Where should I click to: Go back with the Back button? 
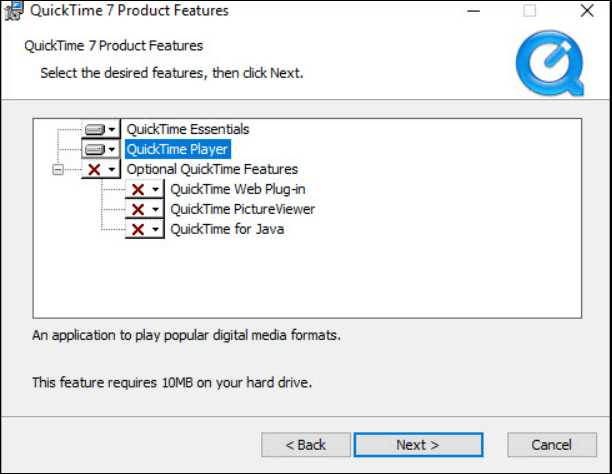[305, 444]
